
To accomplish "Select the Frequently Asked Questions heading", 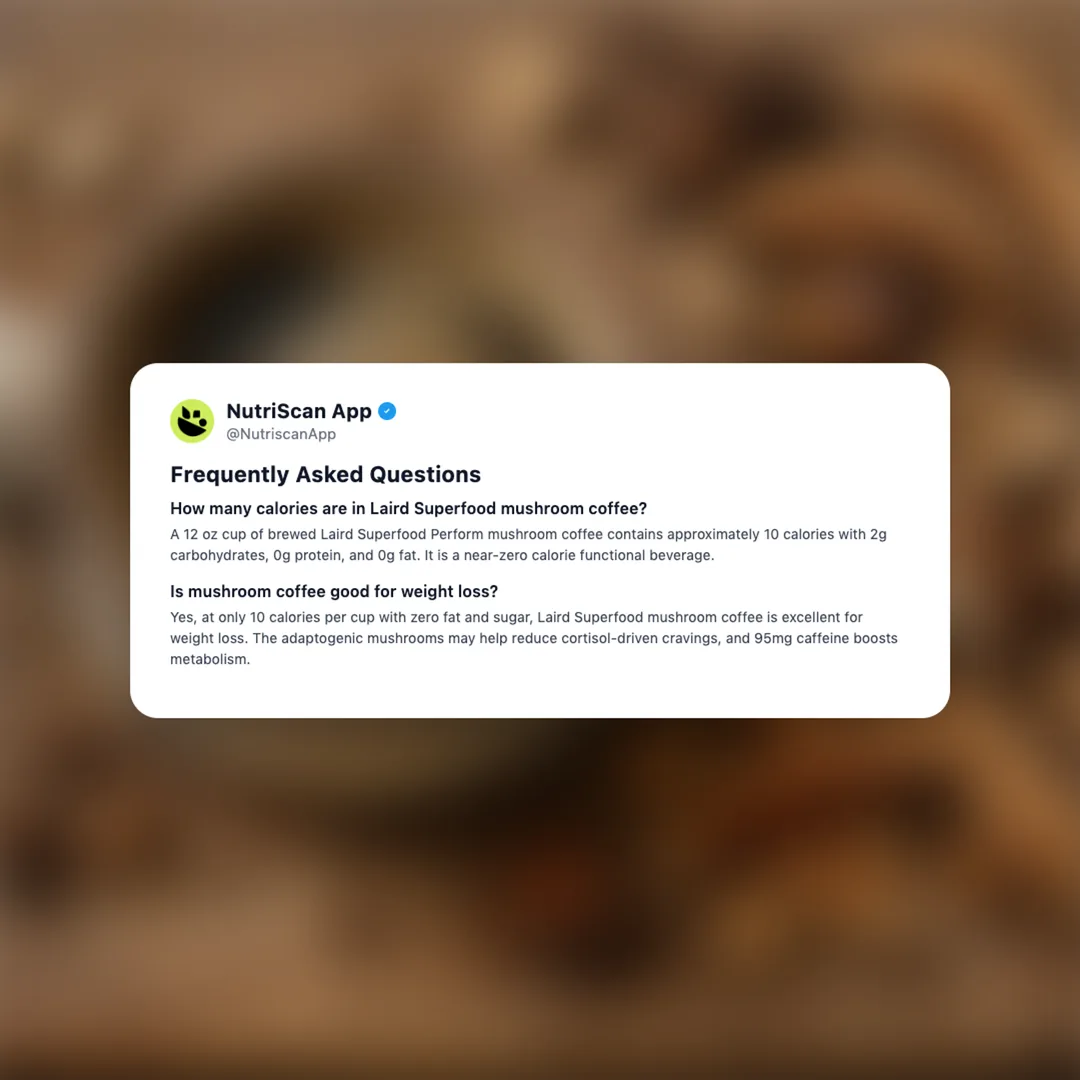I will (325, 475).
